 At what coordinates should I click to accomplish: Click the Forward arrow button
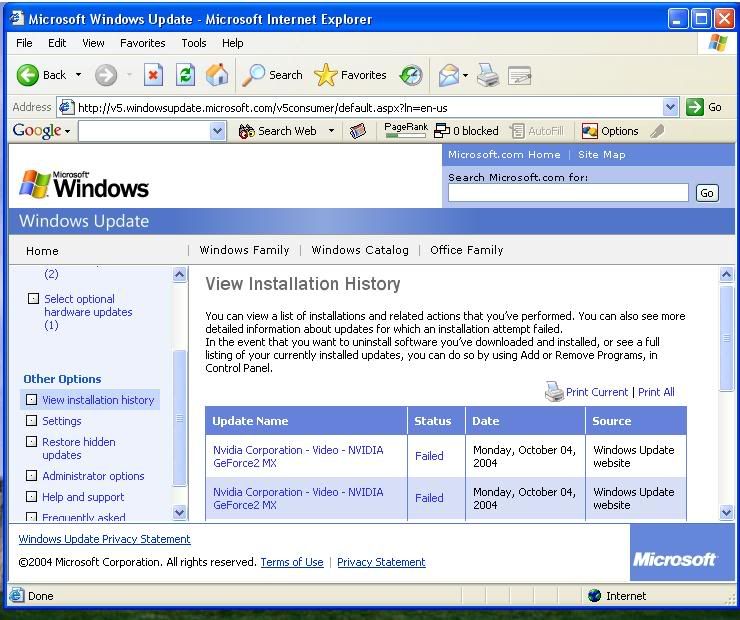tap(106, 75)
